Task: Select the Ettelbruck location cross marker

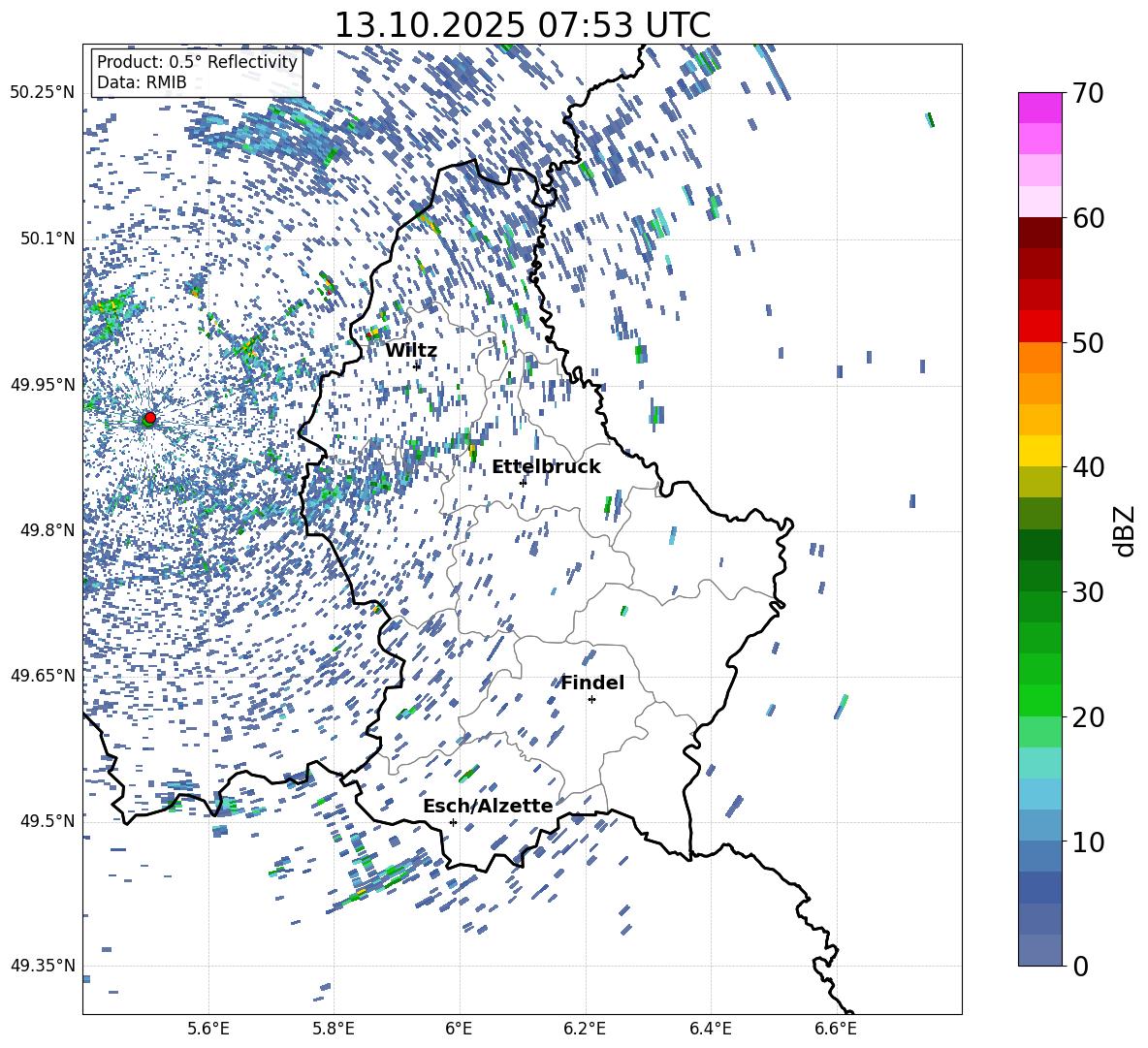Action: pos(523,482)
